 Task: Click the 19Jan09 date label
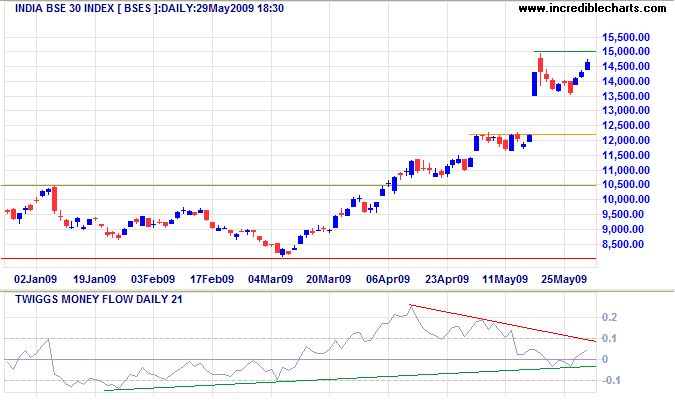(95, 279)
